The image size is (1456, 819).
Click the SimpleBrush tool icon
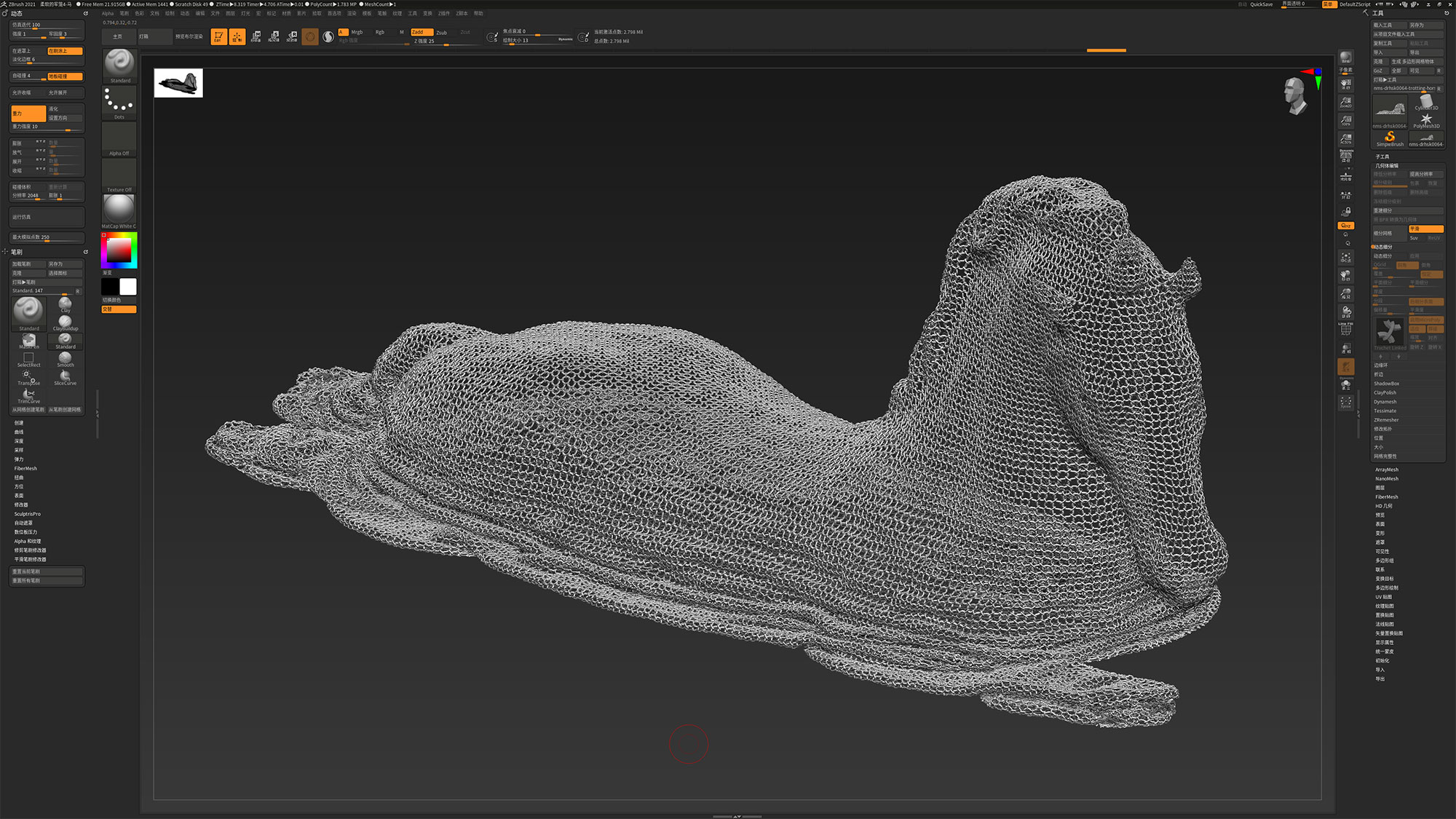pyautogui.click(x=1390, y=138)
